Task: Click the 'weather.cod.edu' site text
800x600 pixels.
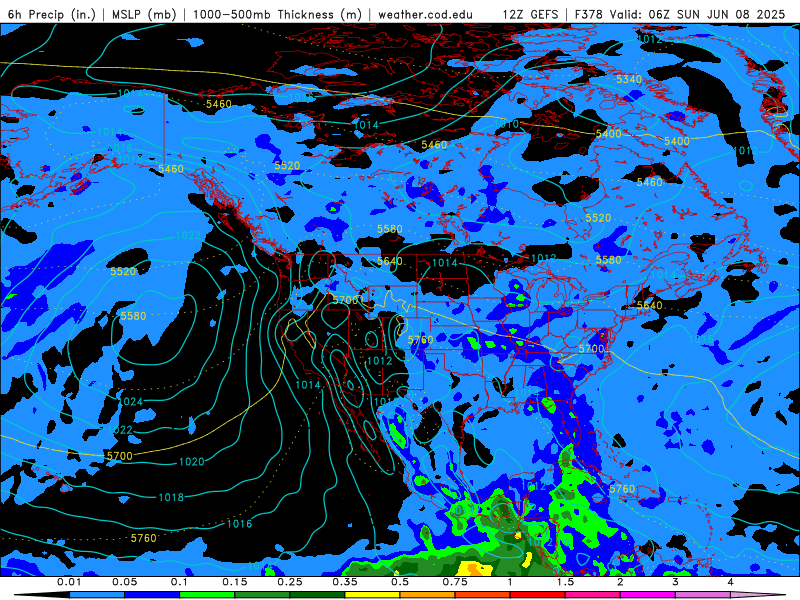Action: coord(425,14)
